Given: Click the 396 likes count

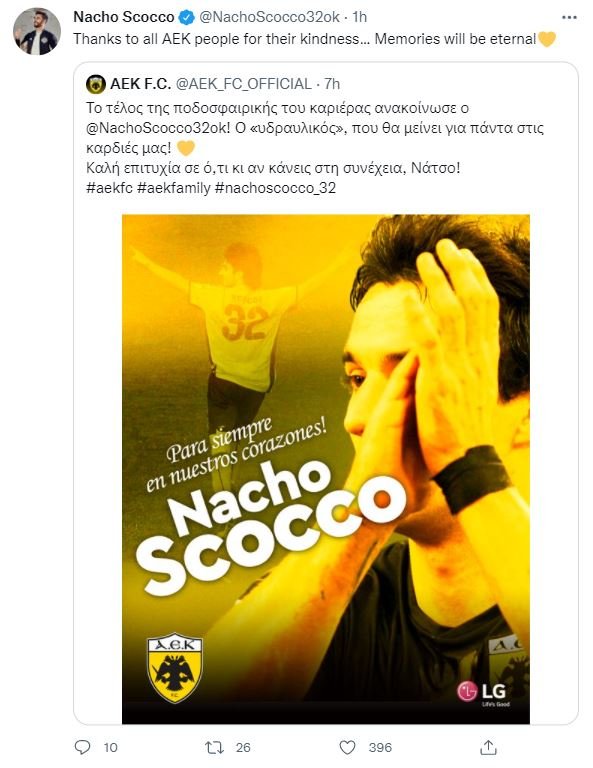Looking at the screenshot, I should click(380, 747).
